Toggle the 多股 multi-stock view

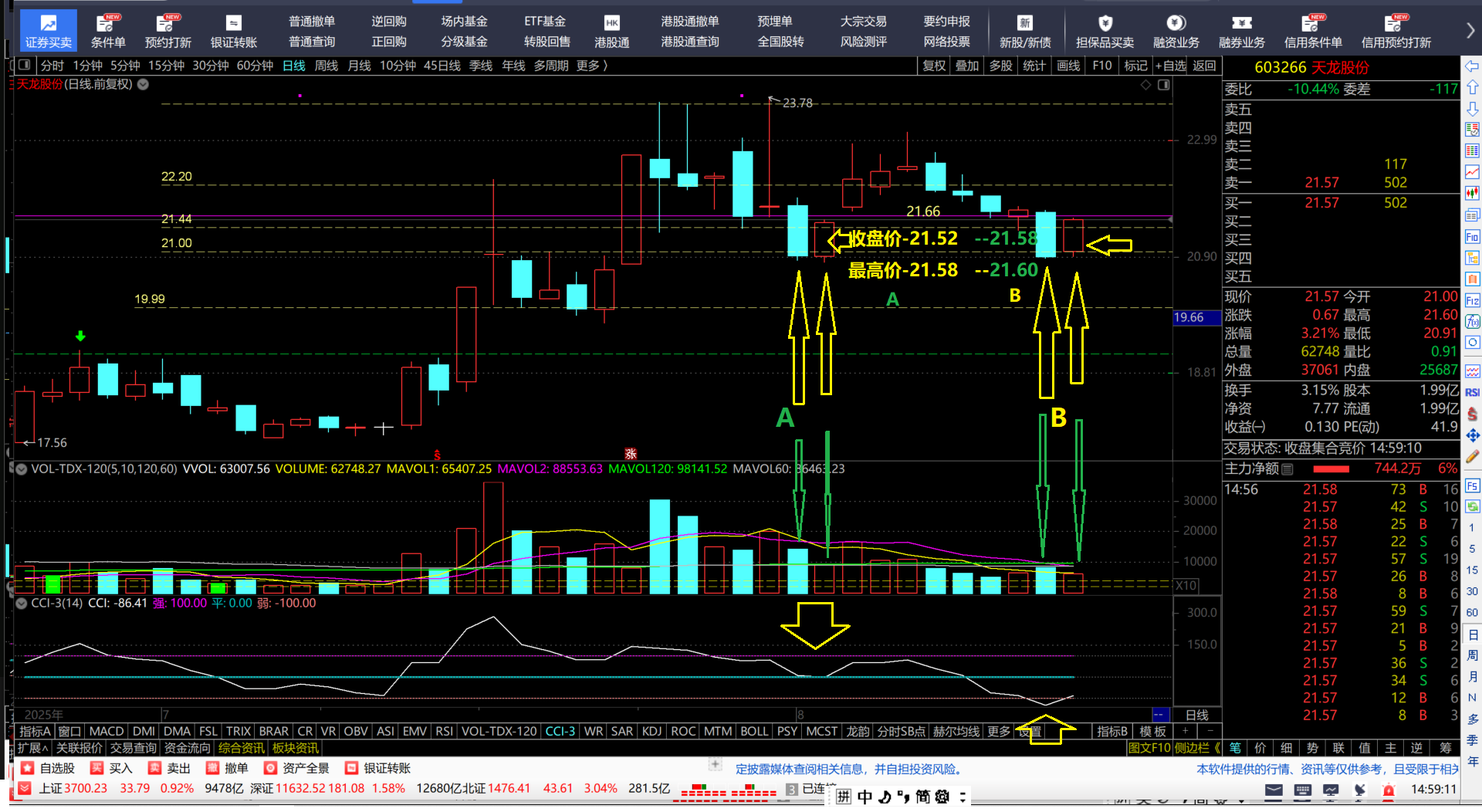coord(1001,66)
